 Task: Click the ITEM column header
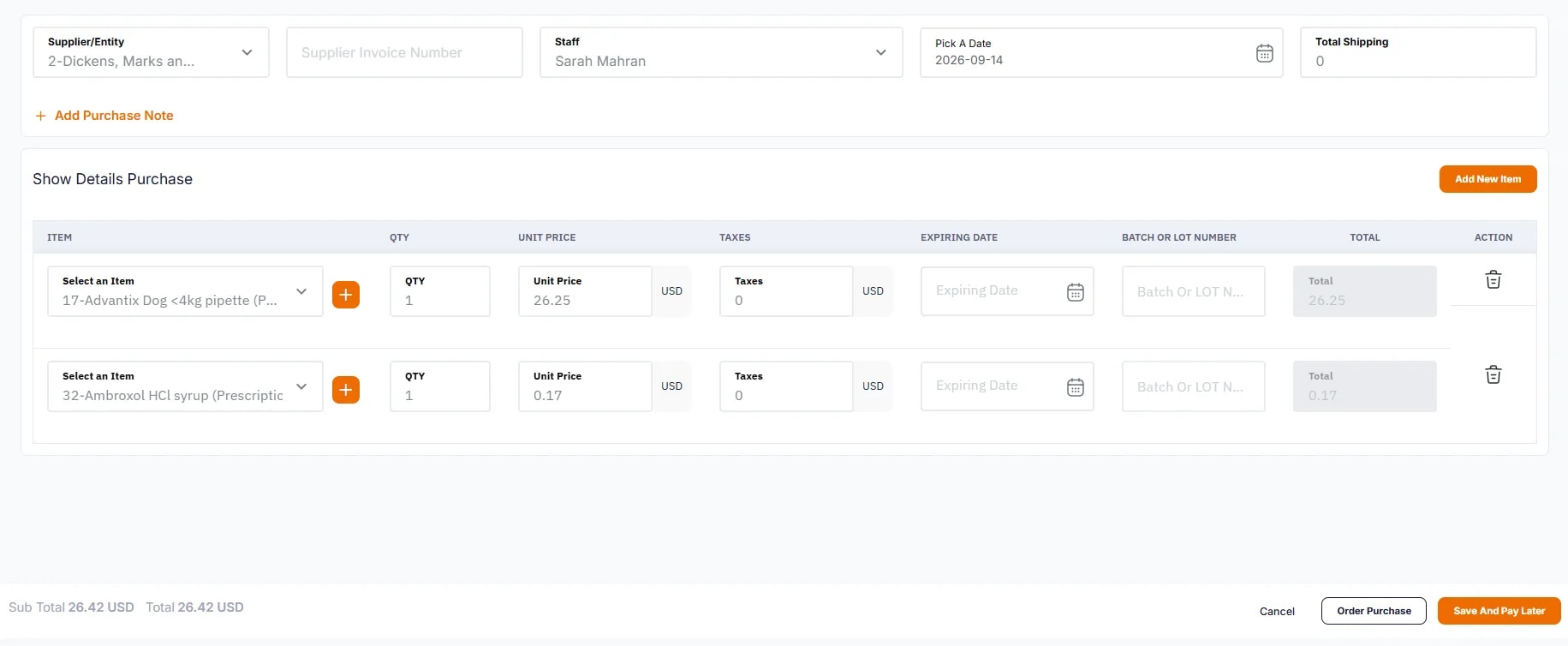pyautogui.click(x=59, y=237)
